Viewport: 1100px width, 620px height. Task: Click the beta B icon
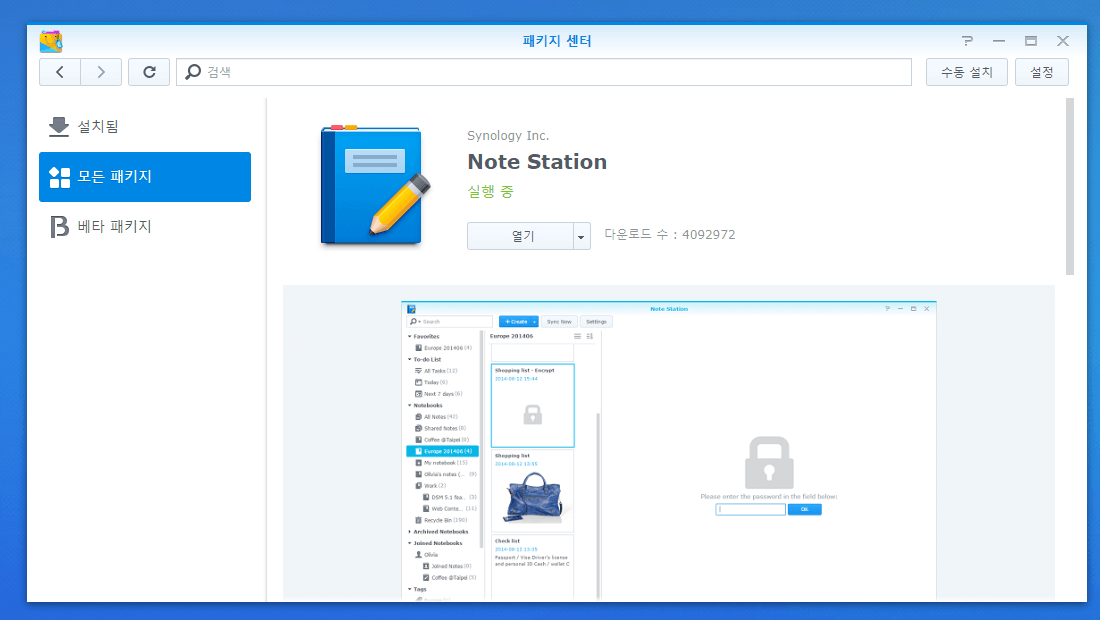(x=60, y=227)
